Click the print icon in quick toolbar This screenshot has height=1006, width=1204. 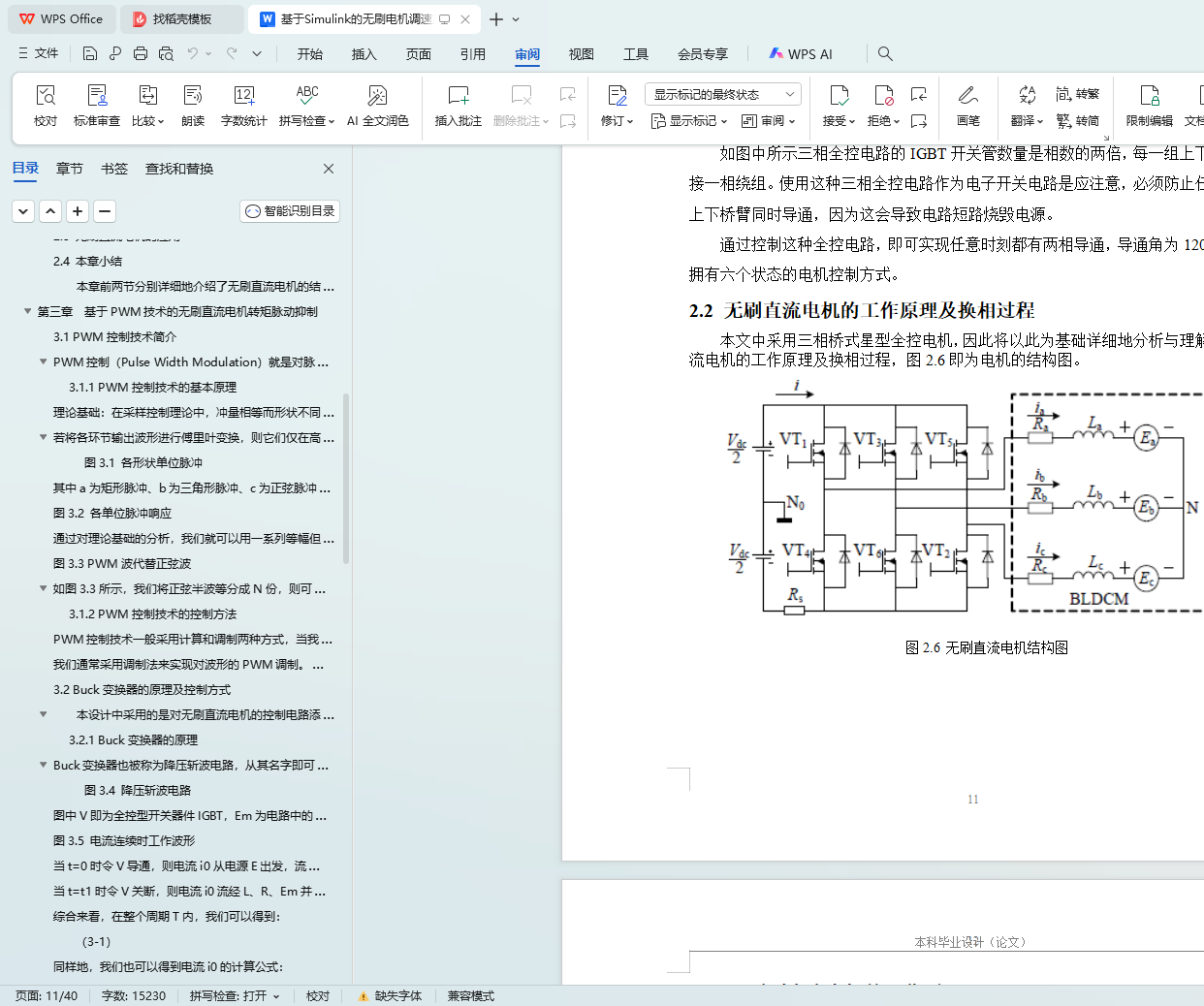141,53
